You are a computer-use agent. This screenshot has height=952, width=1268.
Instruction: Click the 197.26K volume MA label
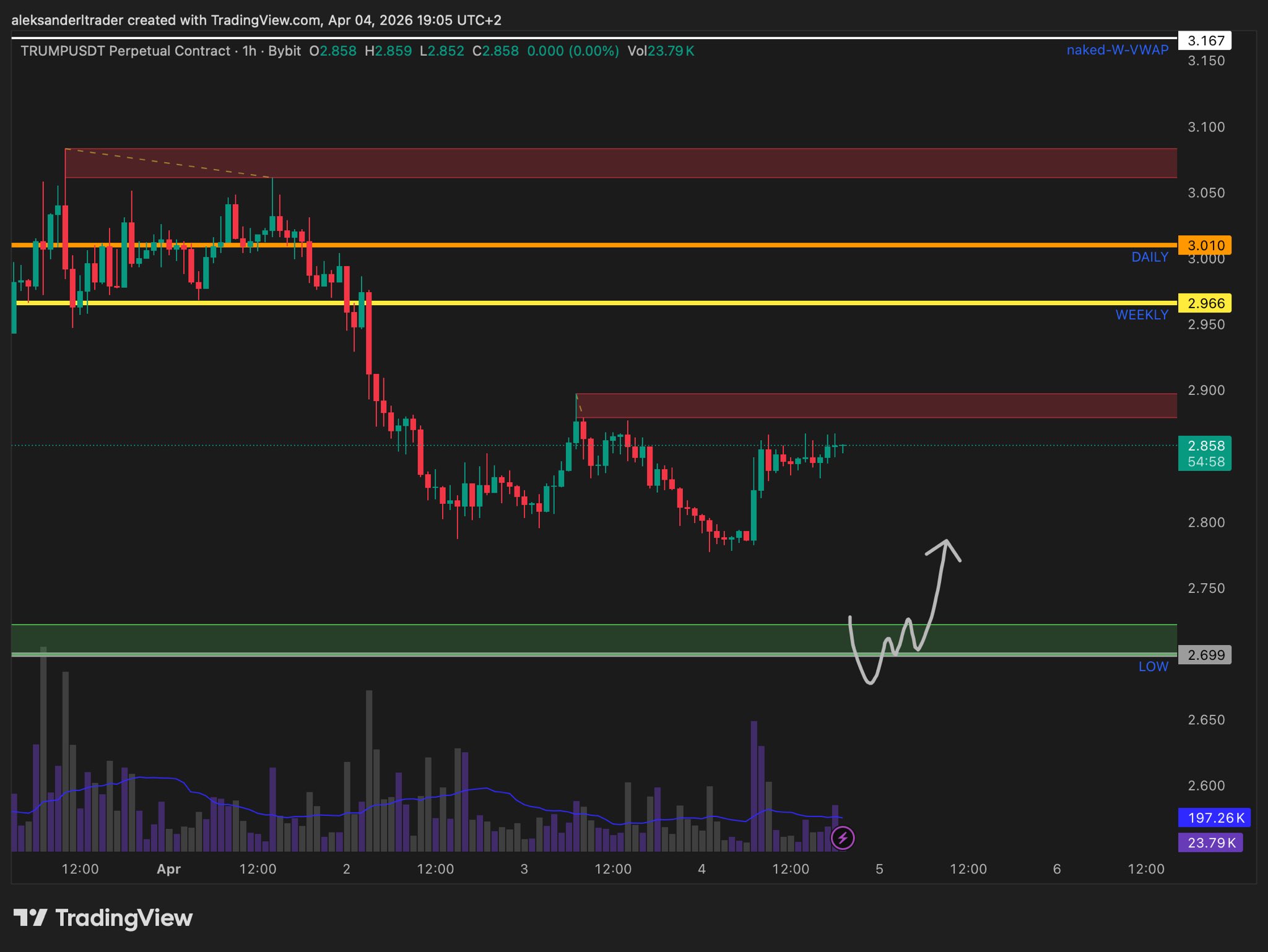click(1214, 818)
